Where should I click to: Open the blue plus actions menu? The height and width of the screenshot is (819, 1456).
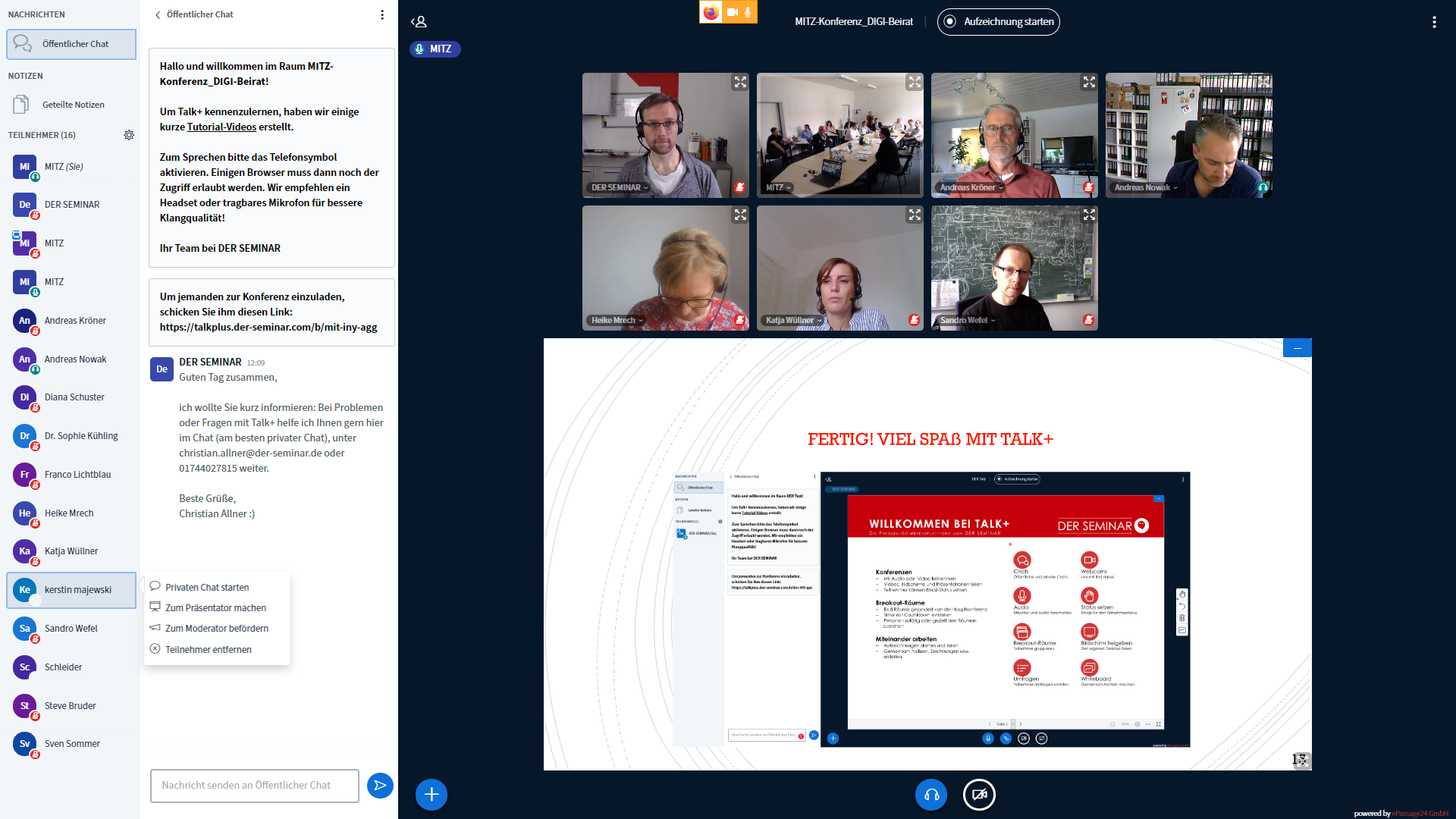pos(431,794)
